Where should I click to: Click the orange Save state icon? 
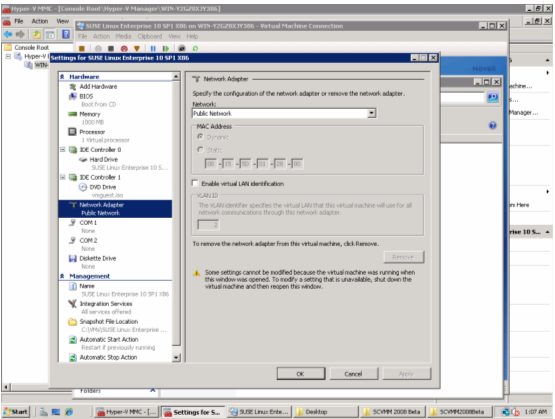(137, 48)
